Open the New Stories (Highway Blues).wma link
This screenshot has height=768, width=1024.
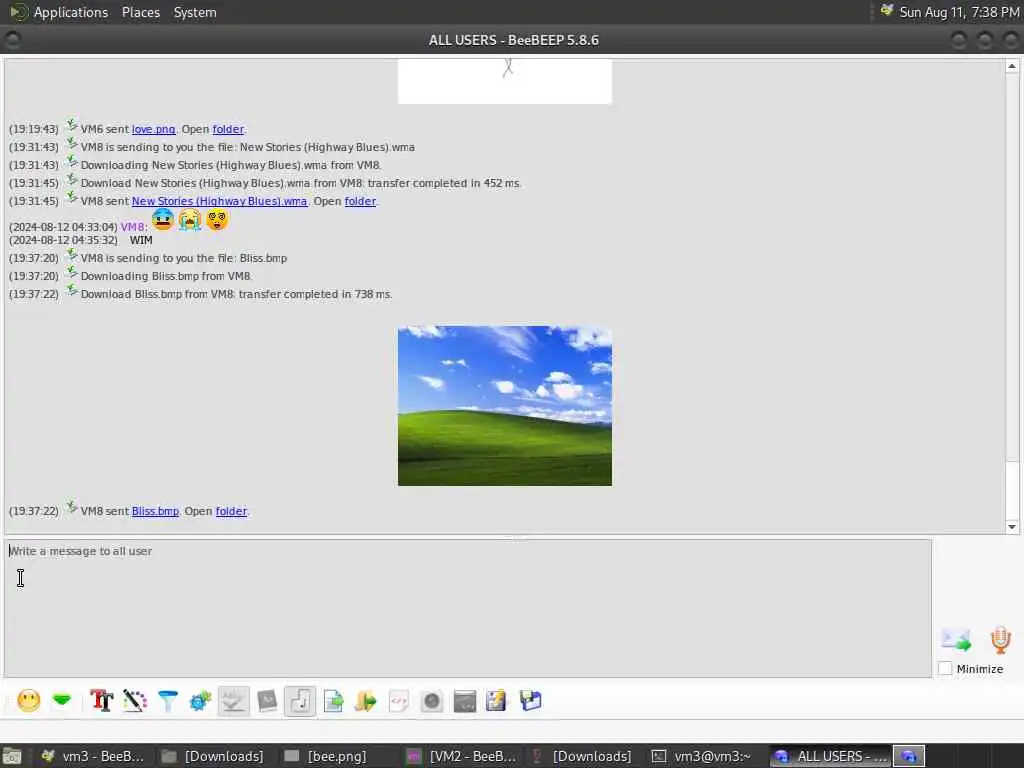pos(219,201)
